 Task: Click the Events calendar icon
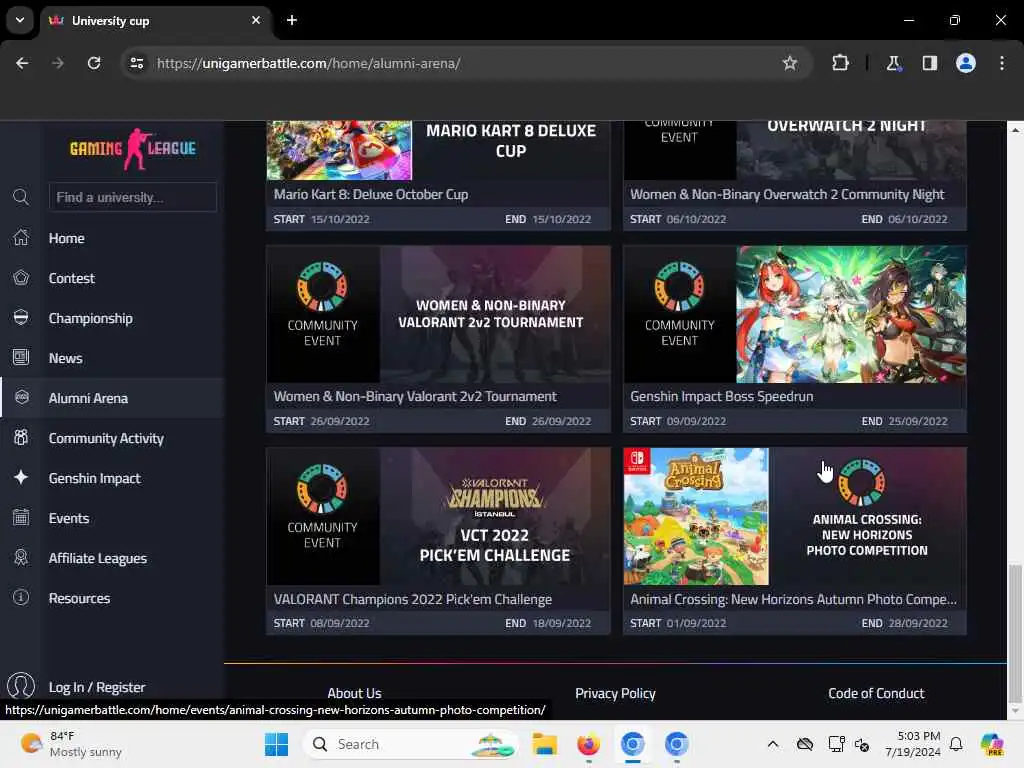pyautogui.click(x=21, y=517)
